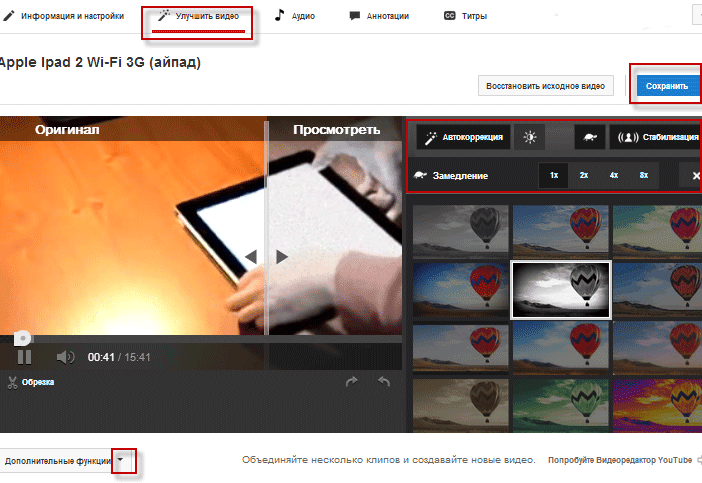Viewport: 702px width, 483px height.
Task: Click the Оригинал label on preview
Action: [x=67, y=130]
